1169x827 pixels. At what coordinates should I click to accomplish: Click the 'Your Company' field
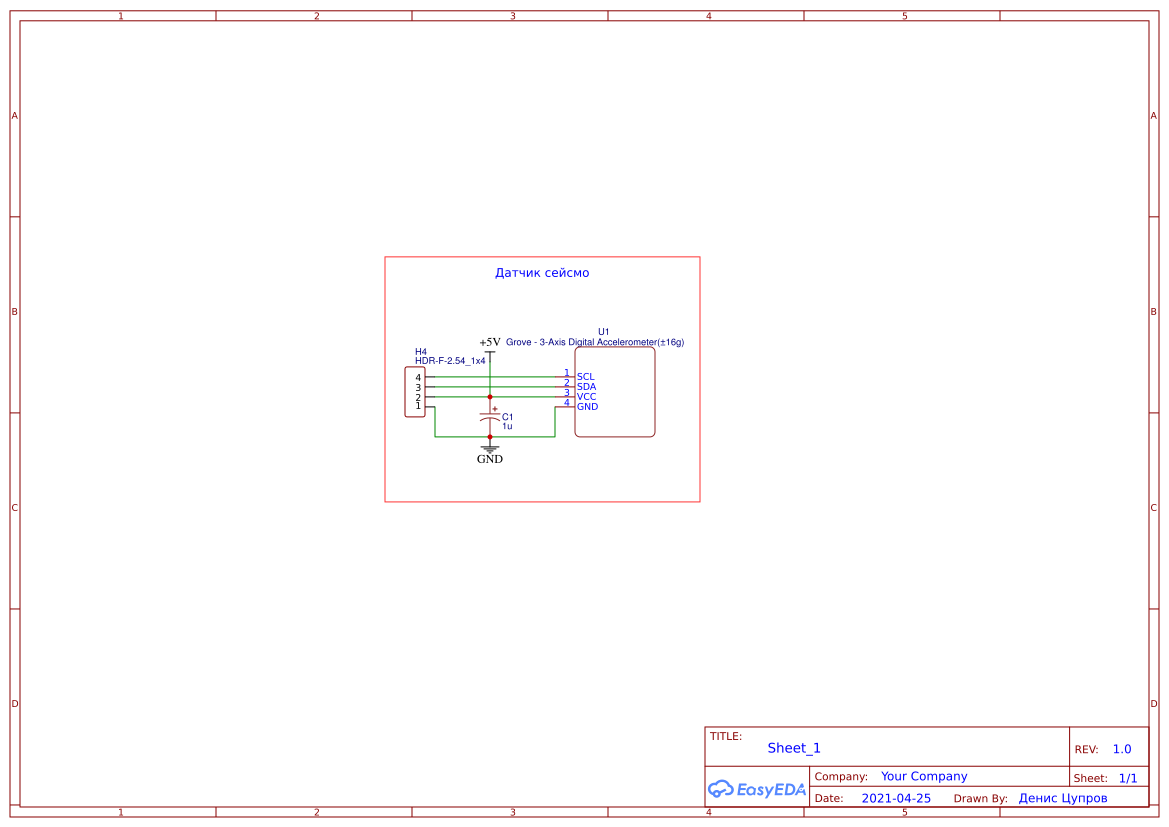[x=924, y=776]
